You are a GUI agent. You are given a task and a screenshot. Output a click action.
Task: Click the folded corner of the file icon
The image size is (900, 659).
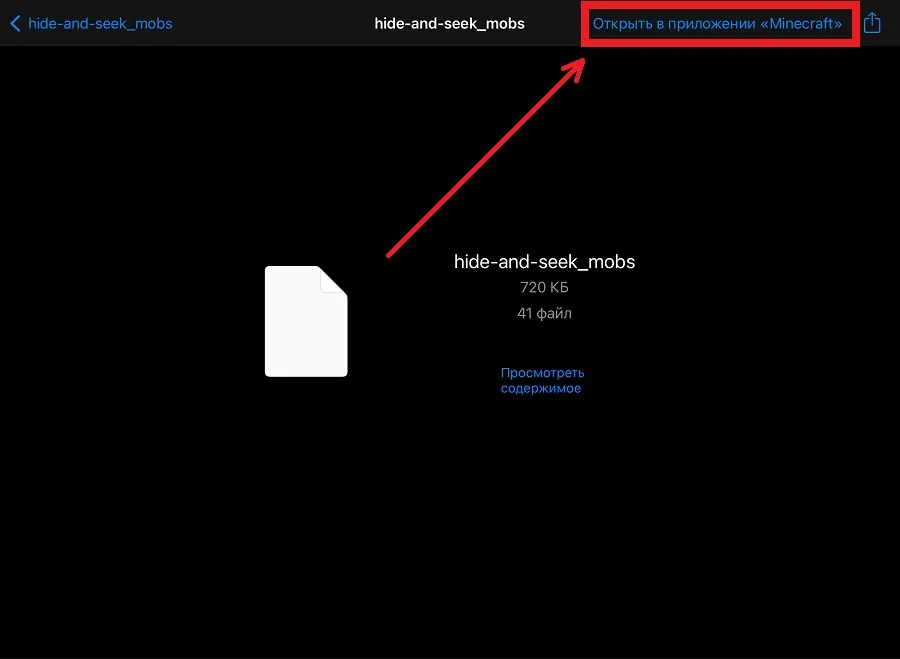pos(334,280)
